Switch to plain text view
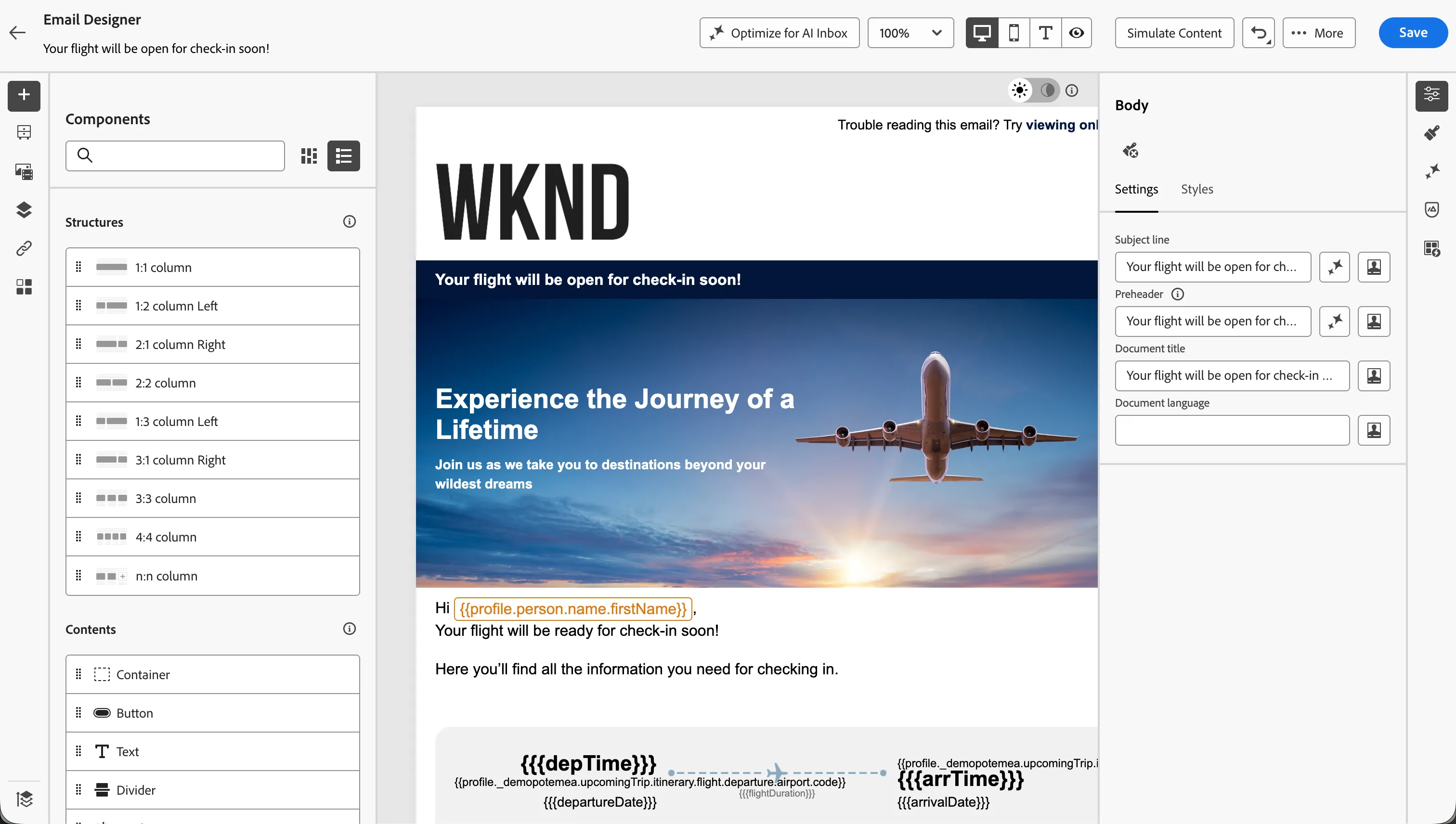Image resolution: width=1456 pixels, height=824 pixels. (x=1046, y=33)
